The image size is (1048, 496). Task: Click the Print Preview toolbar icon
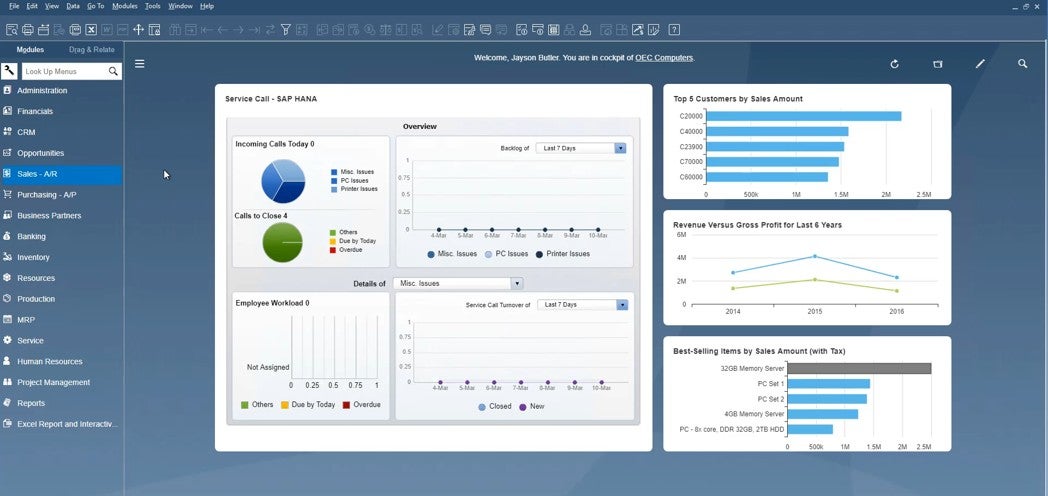coord(11,29)
